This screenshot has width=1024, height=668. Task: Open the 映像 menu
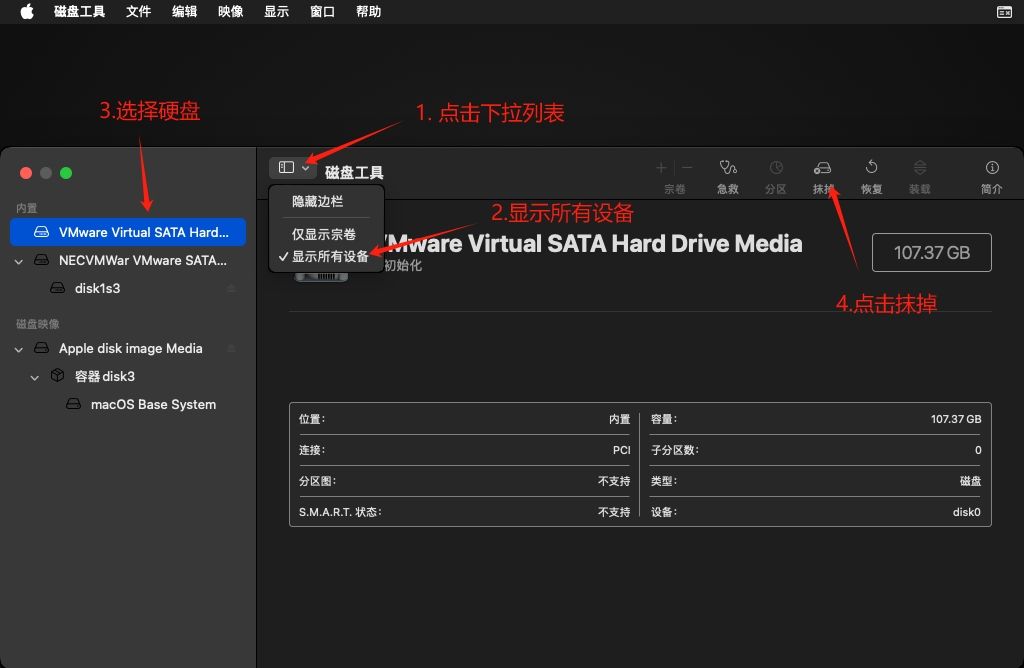(x=230, y=11)
